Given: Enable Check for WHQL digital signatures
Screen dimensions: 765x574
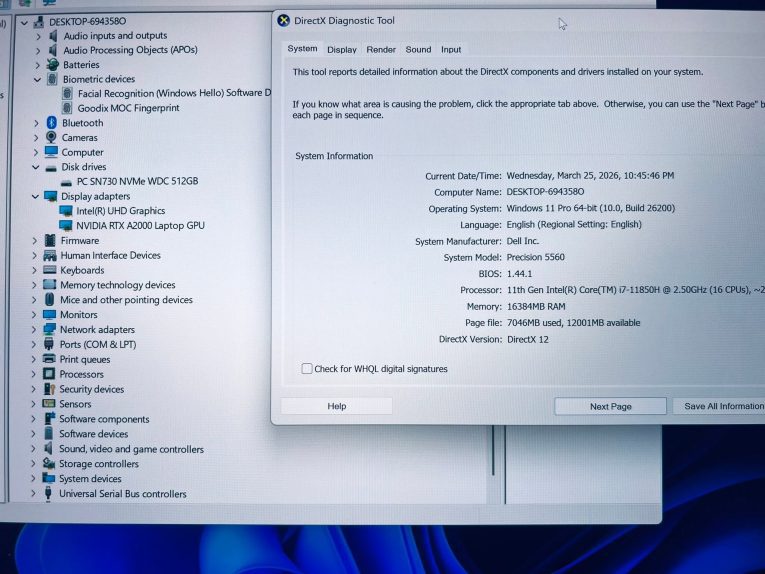Looking at the screenshot, I should 306,369.
